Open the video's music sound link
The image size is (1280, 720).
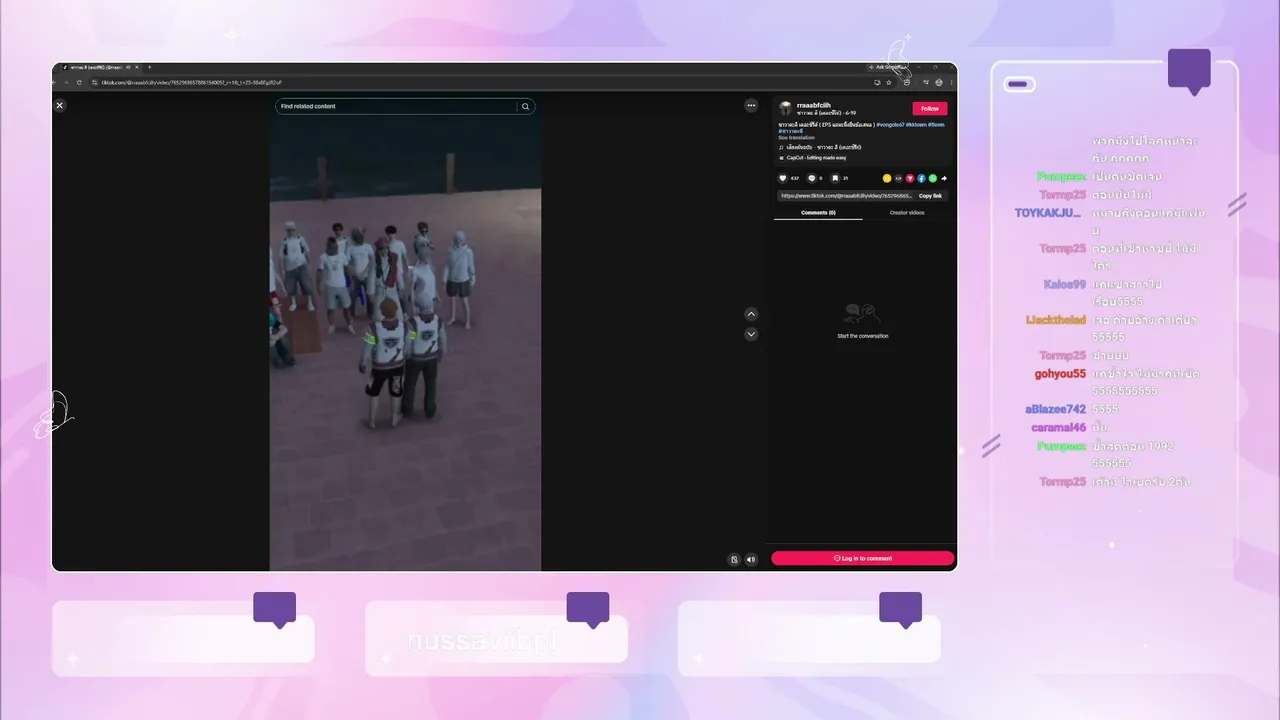[x=821, y=147]
